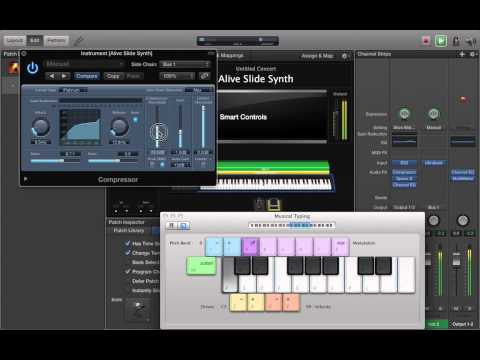Click the tuner icon in toolbar

point(456,41)
